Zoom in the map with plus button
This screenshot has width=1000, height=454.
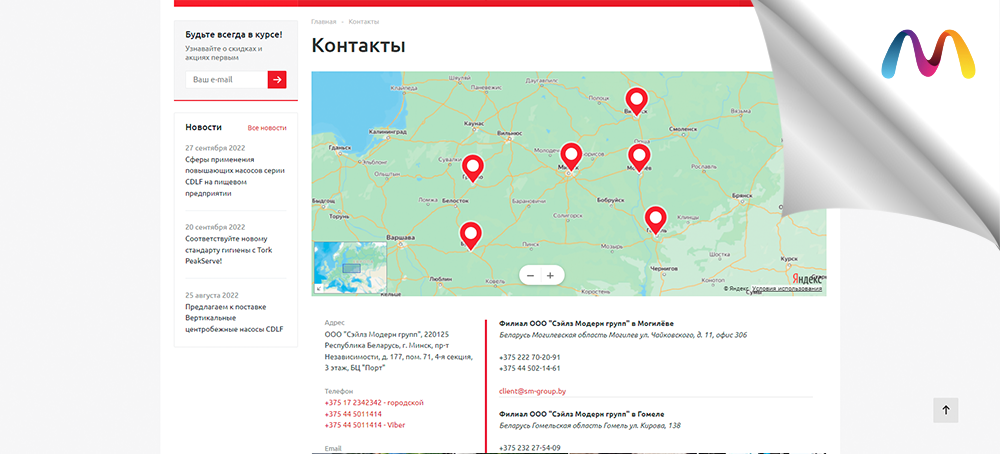pyautogui.click(x=551, y=275)
